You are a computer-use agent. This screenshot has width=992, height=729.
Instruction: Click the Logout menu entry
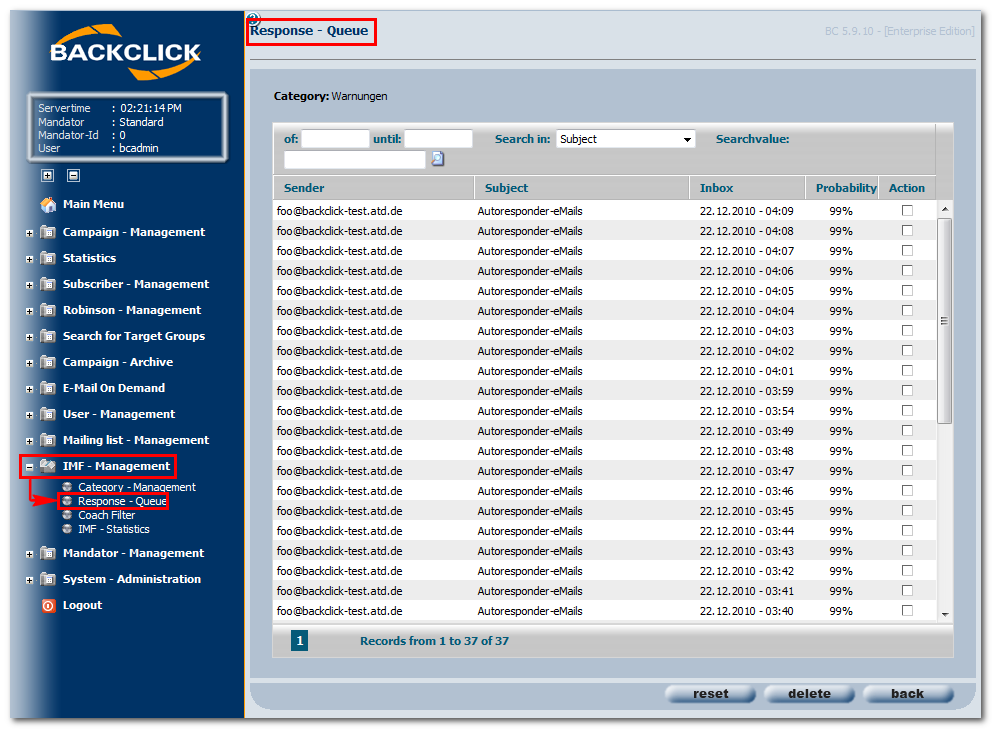pyautogui.click(x=82, y=606)
